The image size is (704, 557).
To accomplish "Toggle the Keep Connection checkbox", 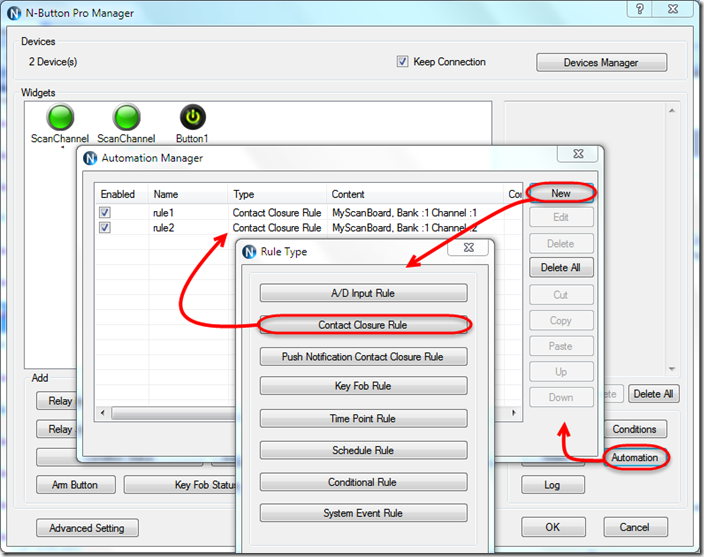I will click(402, 61).
